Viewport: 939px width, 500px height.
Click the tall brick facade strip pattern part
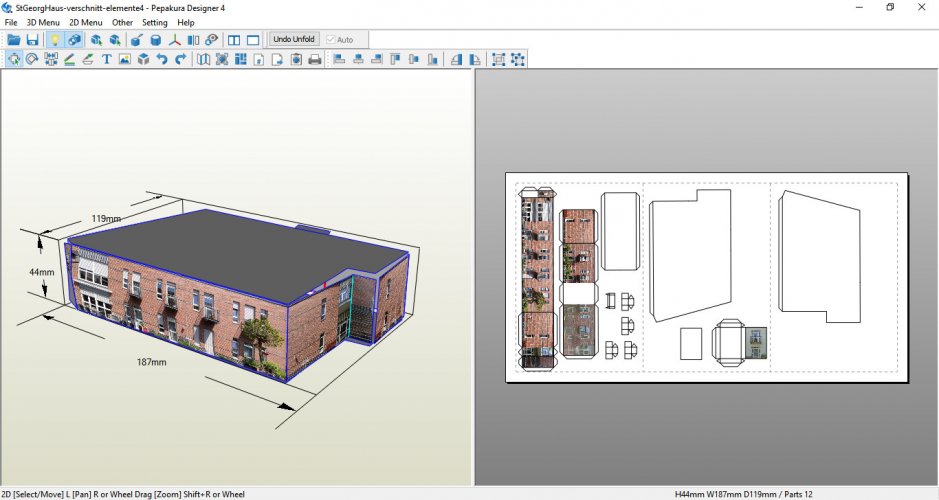537,279
